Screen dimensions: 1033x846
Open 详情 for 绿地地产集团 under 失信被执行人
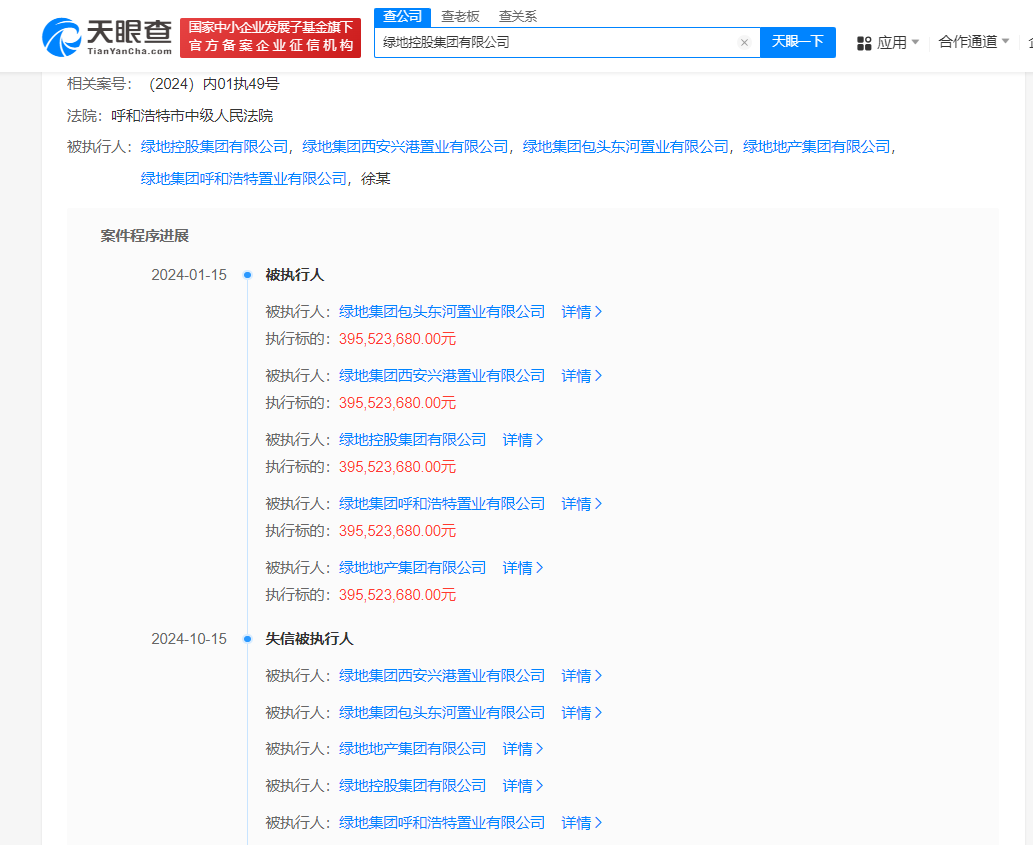point(523,748)
